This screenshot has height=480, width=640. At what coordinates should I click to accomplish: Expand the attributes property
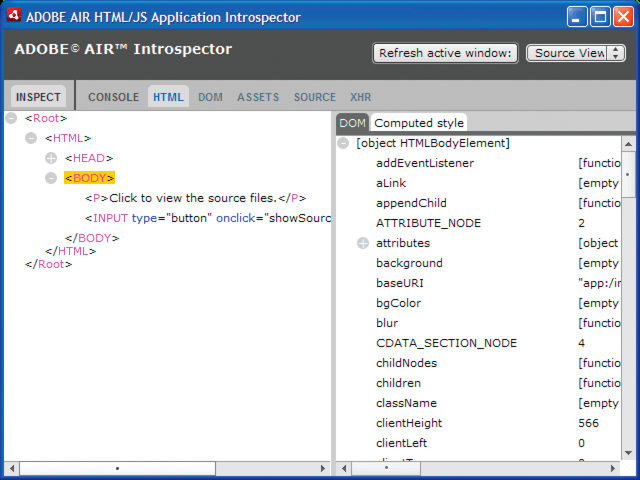click(x=363, y=243)
